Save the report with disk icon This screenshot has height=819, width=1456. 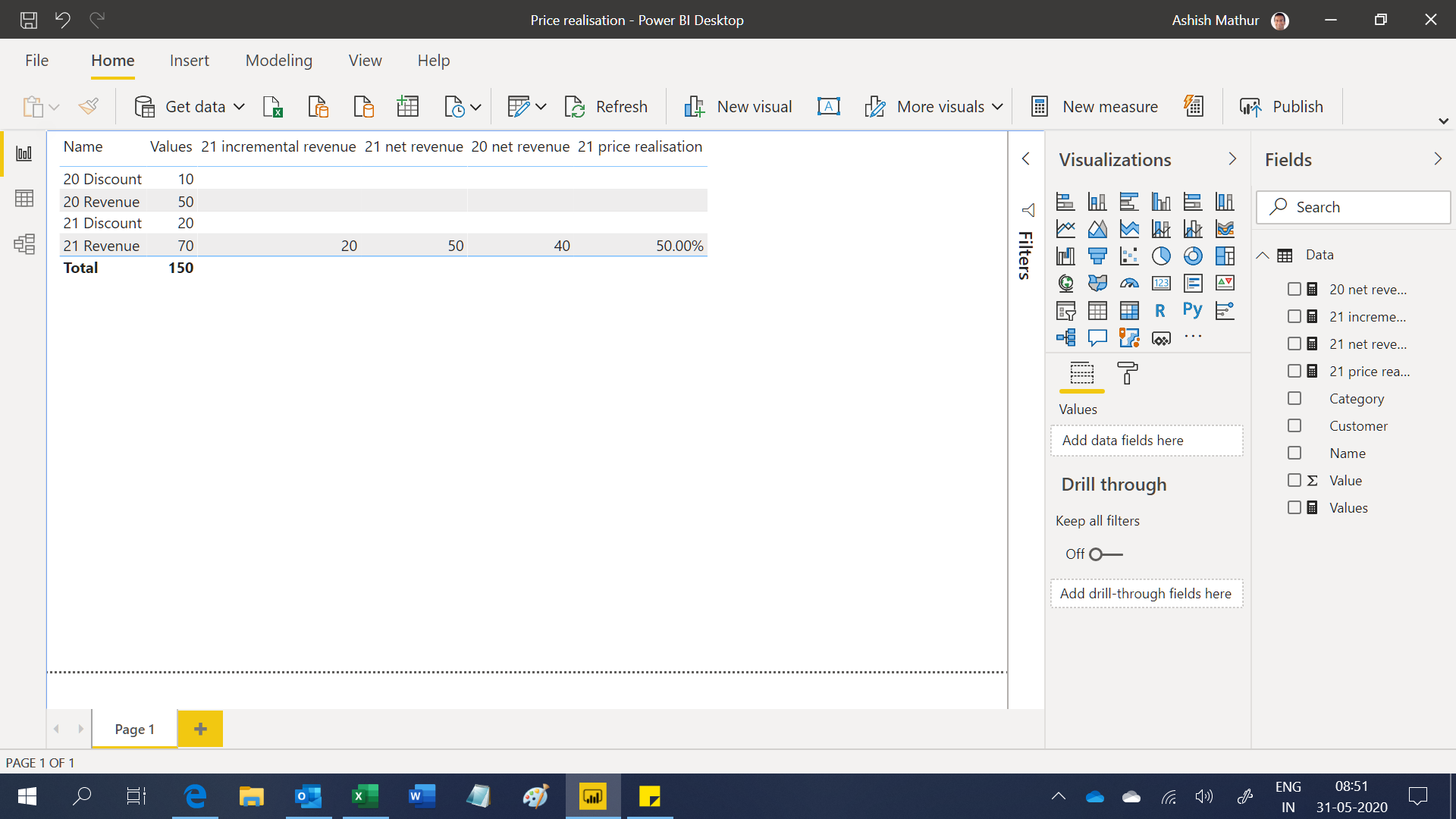tap(29, 20)
